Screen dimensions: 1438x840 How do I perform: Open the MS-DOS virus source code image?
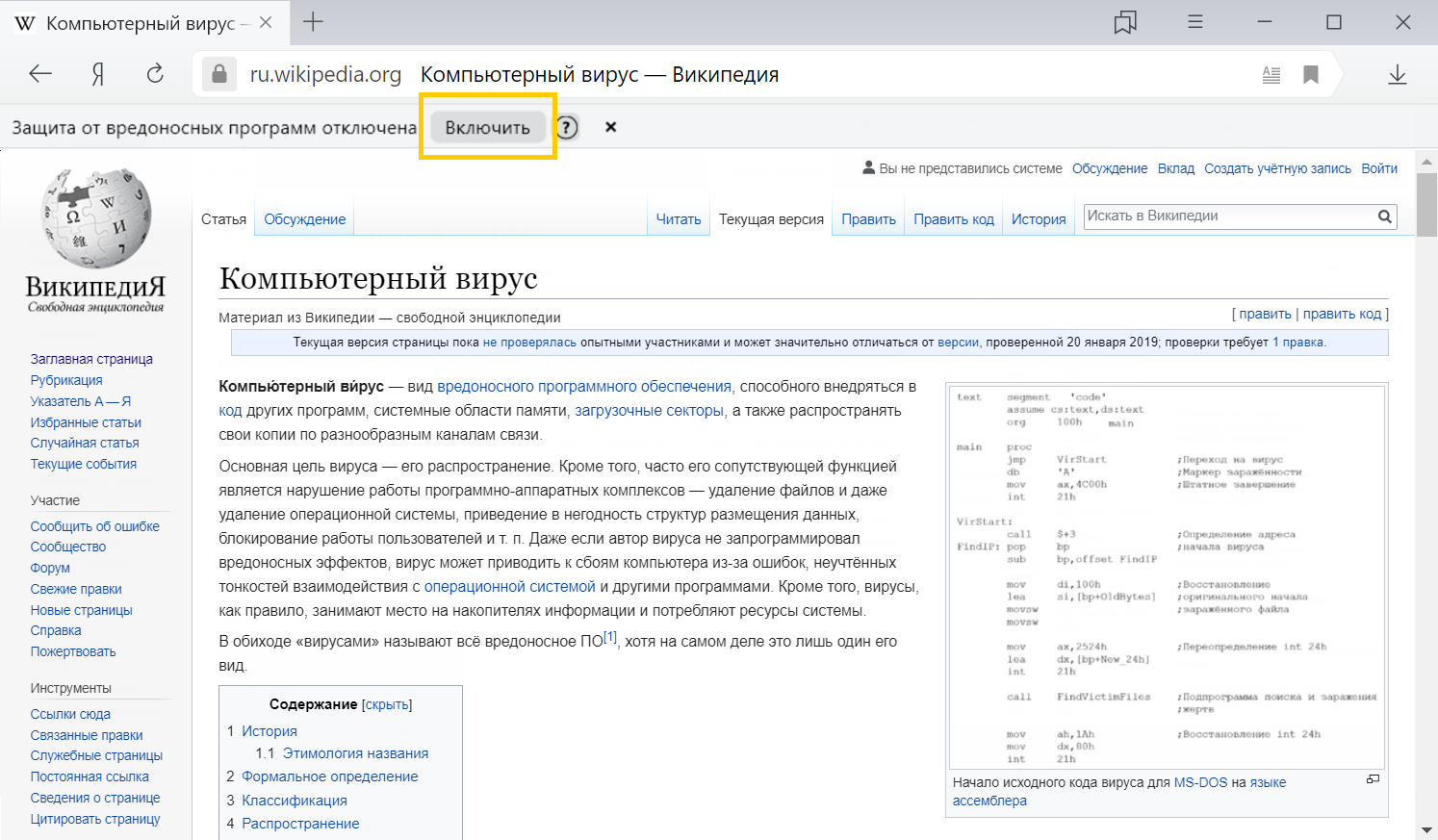(1167, 577)
